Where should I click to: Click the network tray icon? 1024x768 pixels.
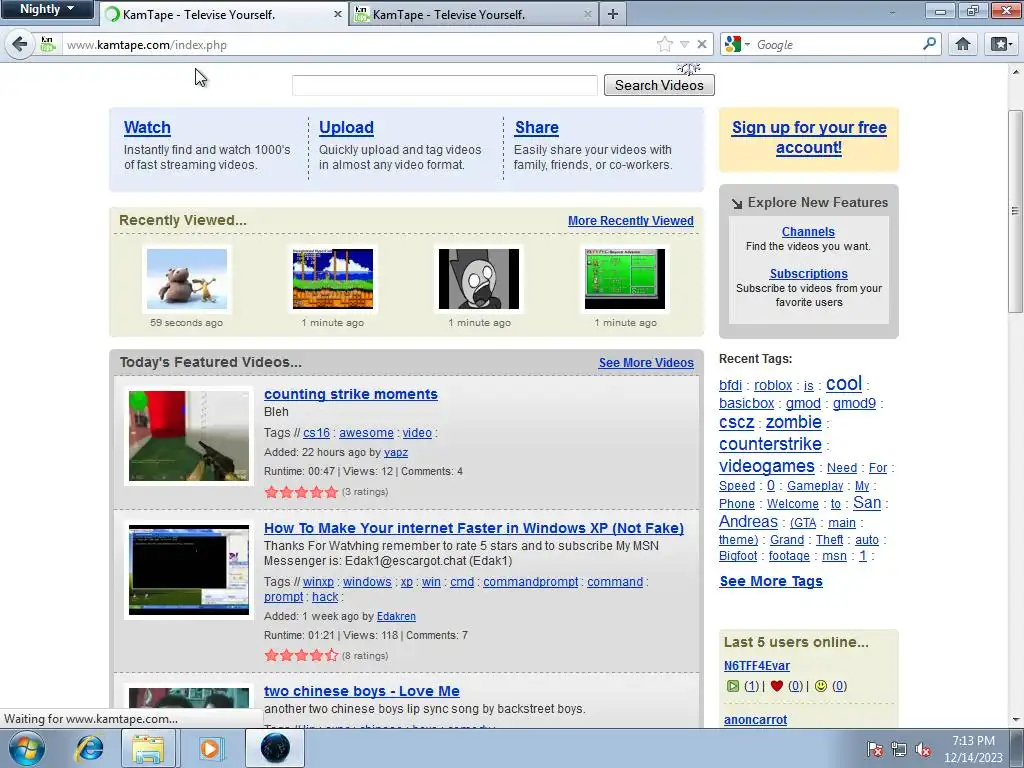[899, 750]
